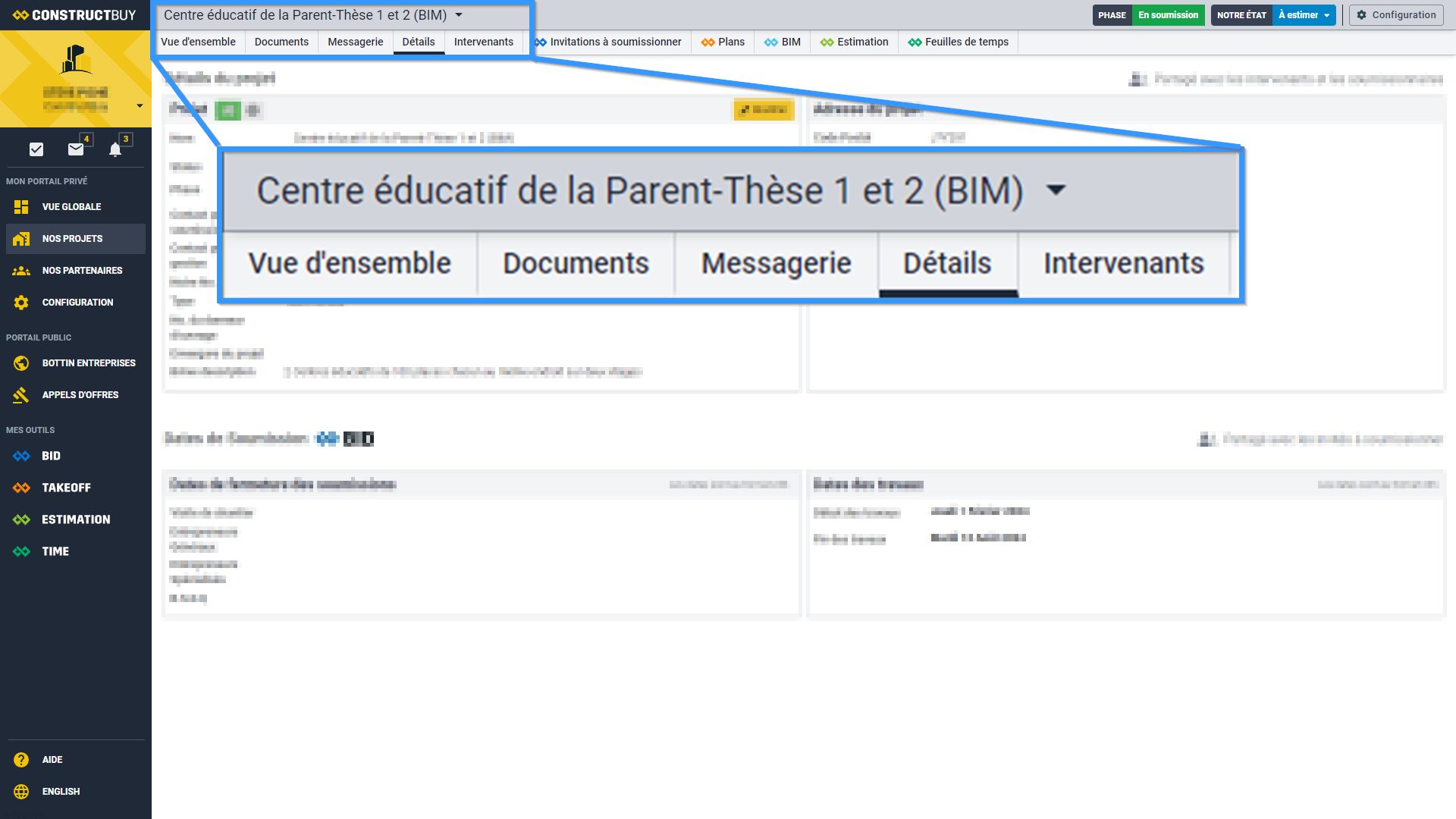Viewport: 1456px width, 819px height.
Task: Open the Notre État À estimer dropdown
Action: click(1304, 15)
